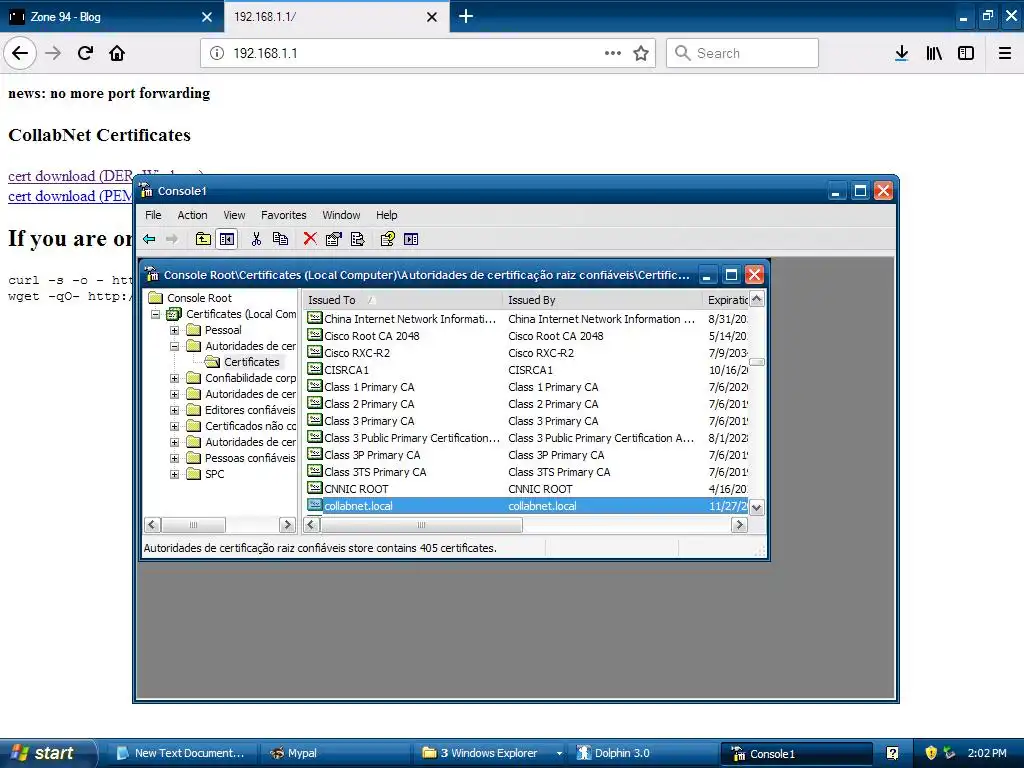Toggle Show/Hide Console Tree button
Viewport: 1024px width, 768px height.
(227, 239)
